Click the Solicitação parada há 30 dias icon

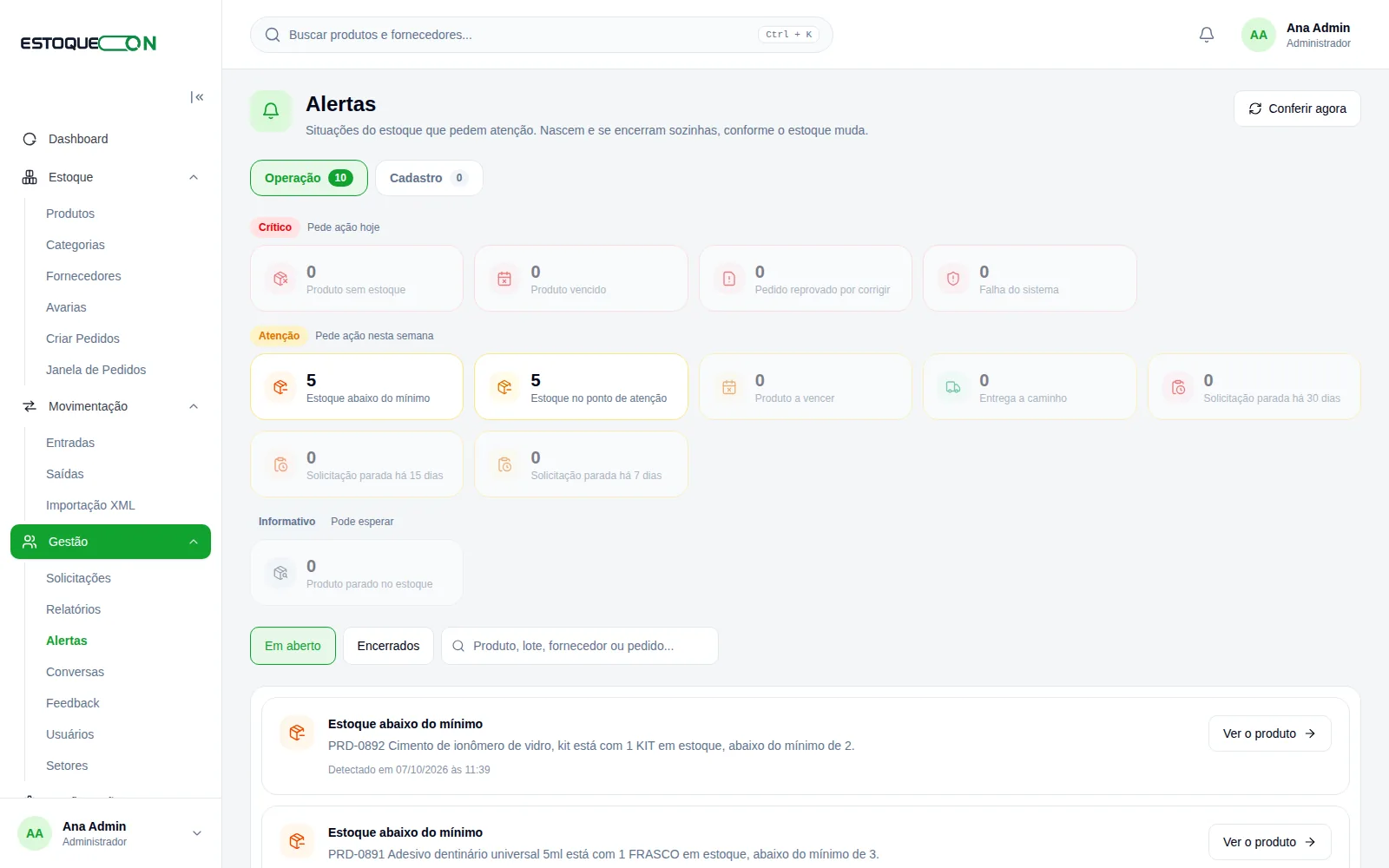click(1178, 387)
